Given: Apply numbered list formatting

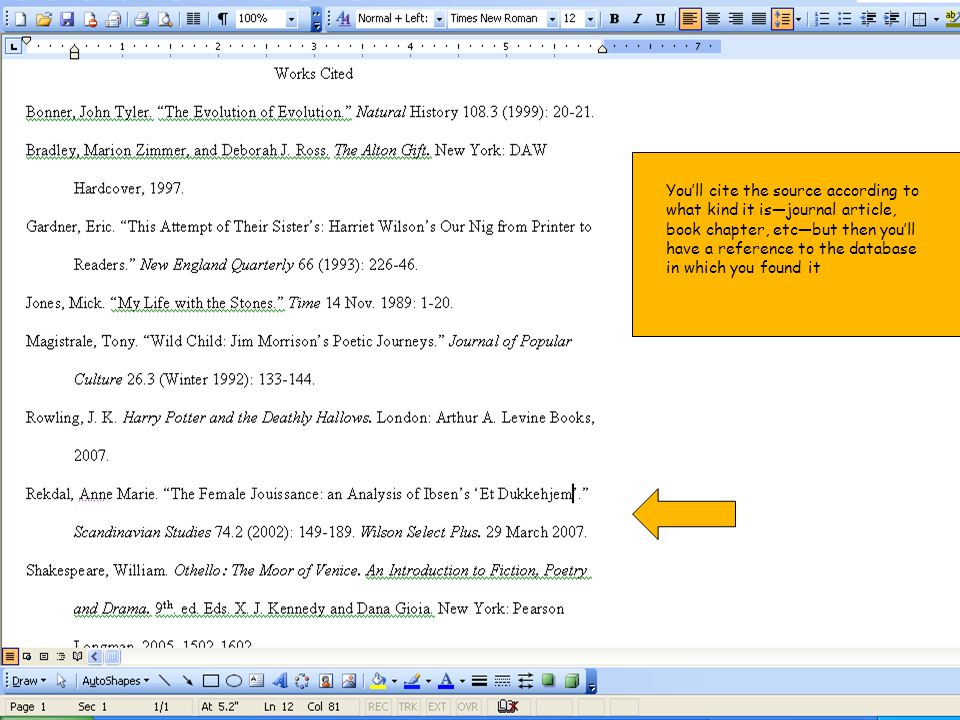Looking at the screenshot, I should pyautogui.click(x=822, y=19).
